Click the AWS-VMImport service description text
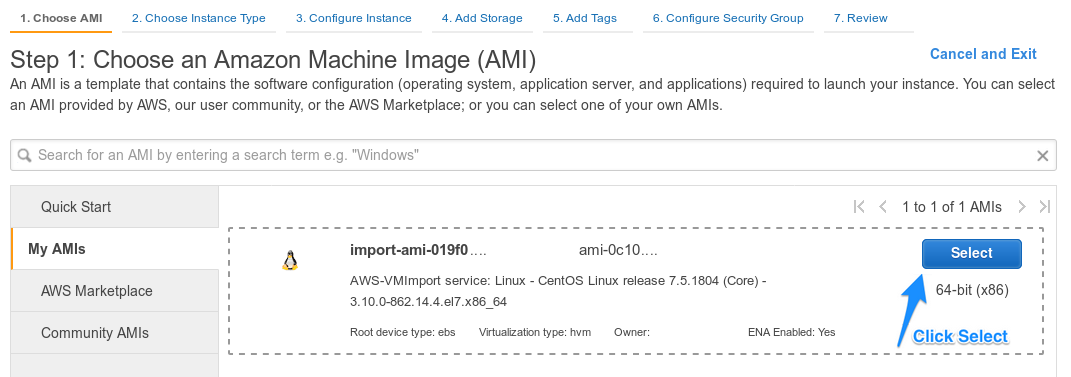This screenshot has height=377, width=1071. pyautogui.click(x=558, y=291)
